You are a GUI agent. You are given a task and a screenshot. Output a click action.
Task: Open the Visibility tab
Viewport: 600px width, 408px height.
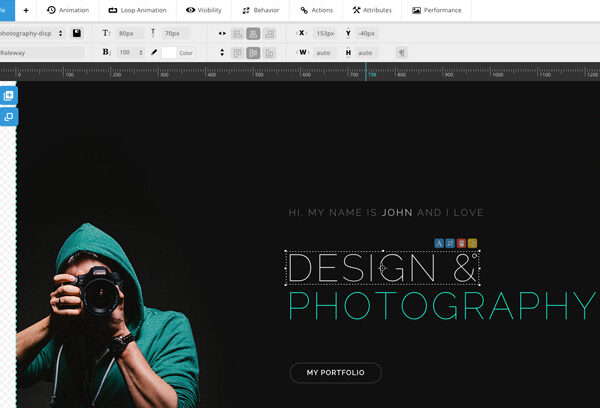[204, 10]
